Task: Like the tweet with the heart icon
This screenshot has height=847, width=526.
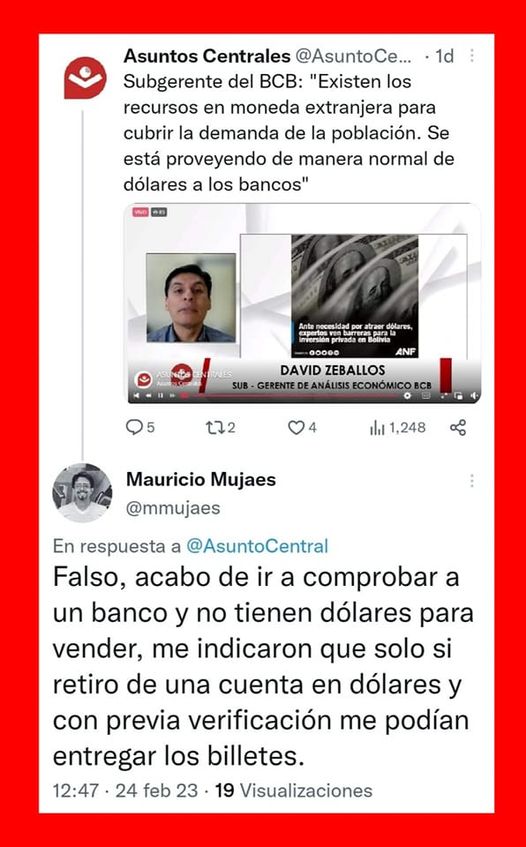Action: click(x=295, y=428)
